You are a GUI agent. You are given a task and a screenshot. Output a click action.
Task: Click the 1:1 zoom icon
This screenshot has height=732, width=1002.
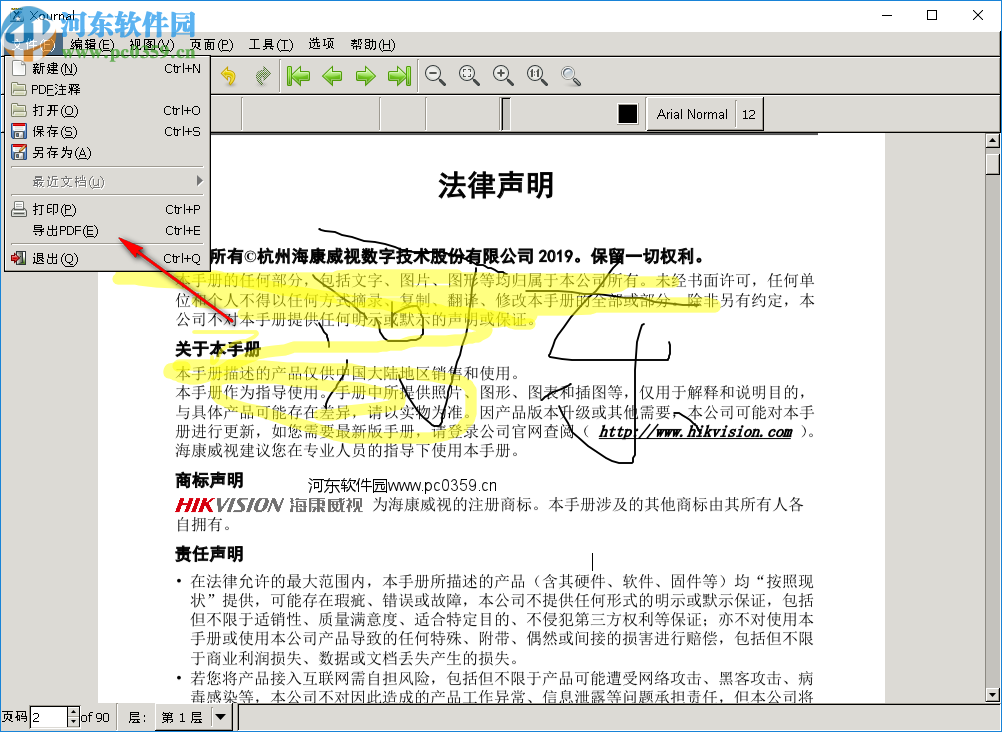tap(537, 76)
